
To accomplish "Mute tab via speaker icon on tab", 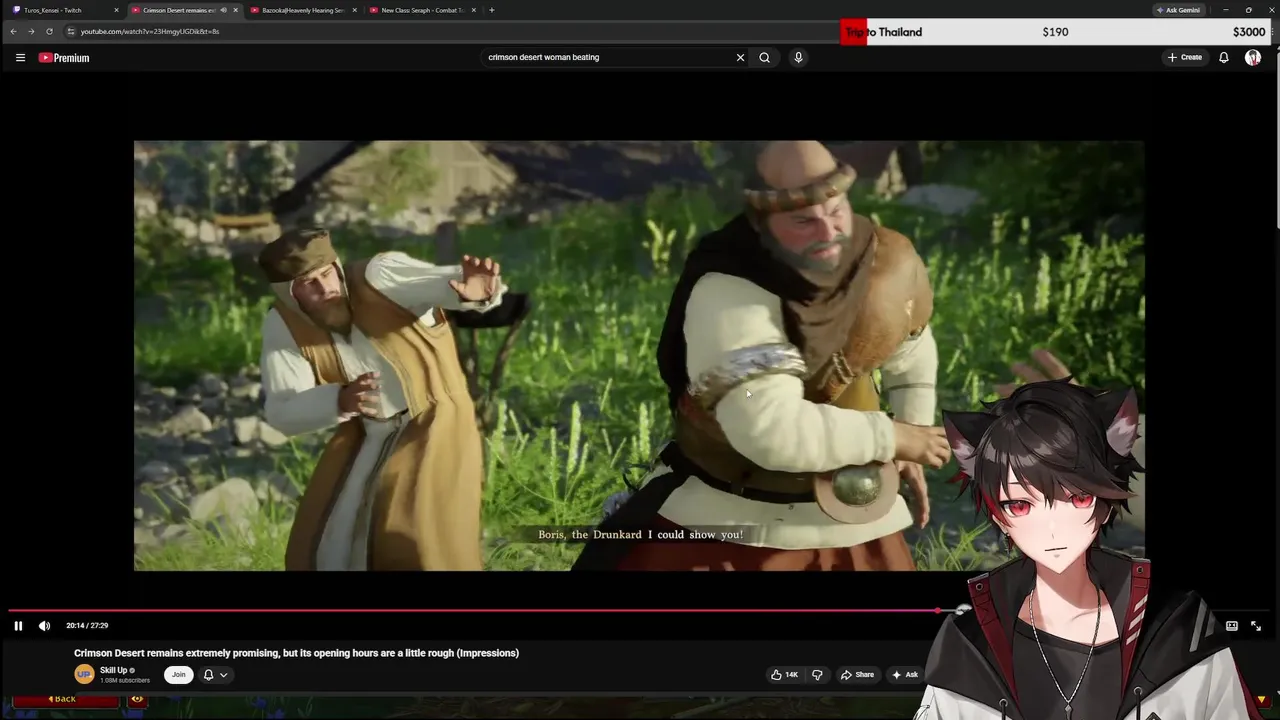I will [x=223, y=10].
